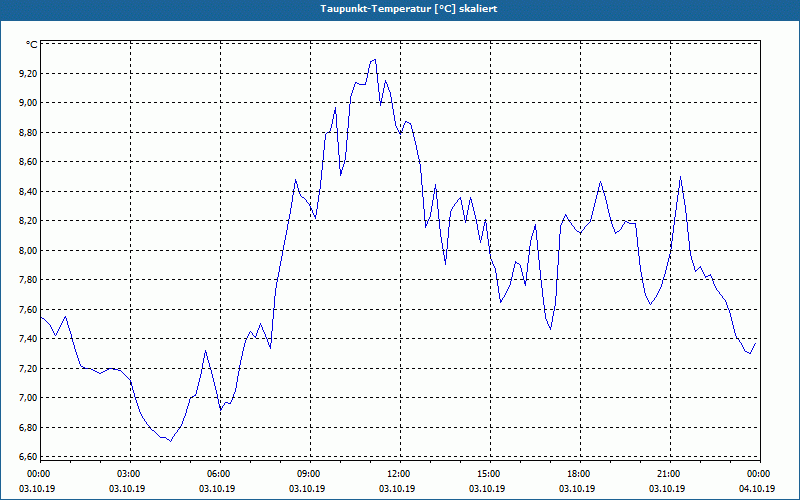Screen dimensions: 800x500
Task: Click the °C unit label on y-axis
Action: pos(32,45)
